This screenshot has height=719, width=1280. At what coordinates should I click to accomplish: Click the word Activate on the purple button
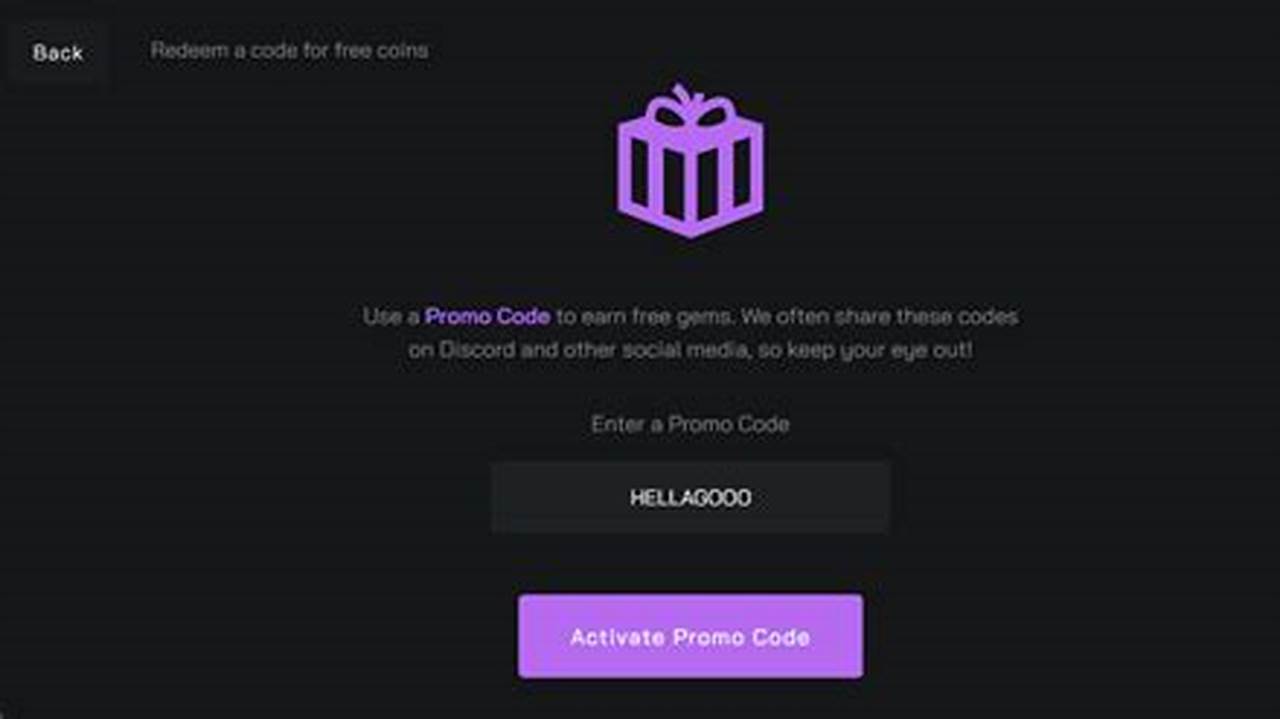point(617,637)
